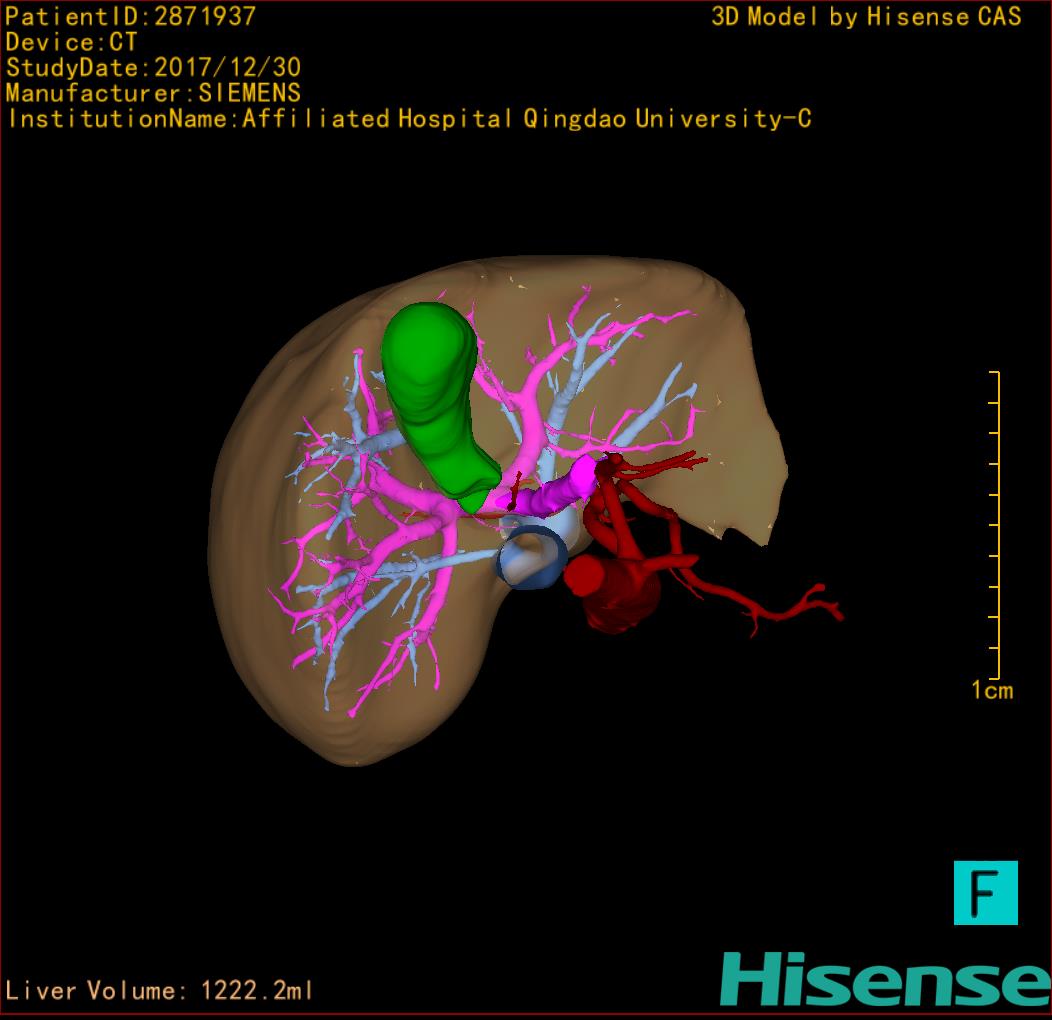The width and height of the screenshot is (1052, 1020).
Task: Click the 'Manufacturer:SIEMENS' text
Action: point(153,93)
